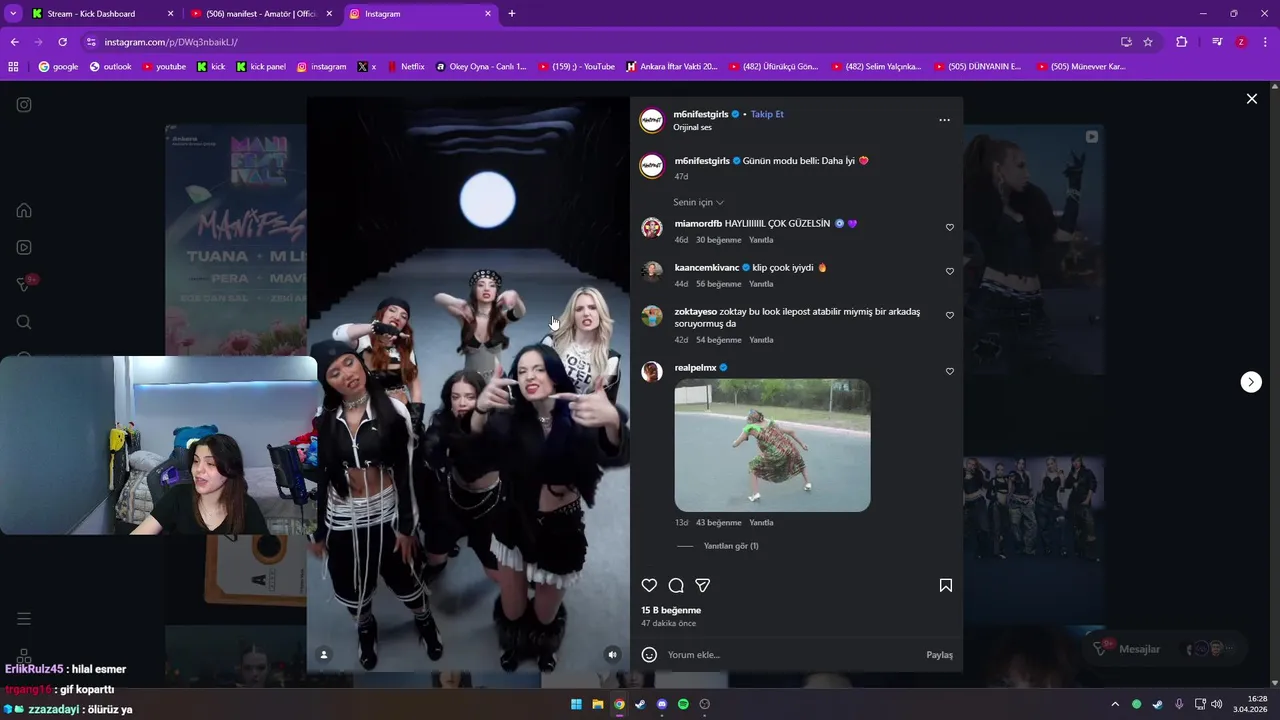Viewport: 1280px width, 720px height.
Task: Switch to Stream - Kick Dashboard tab
Action: point(100,14)
